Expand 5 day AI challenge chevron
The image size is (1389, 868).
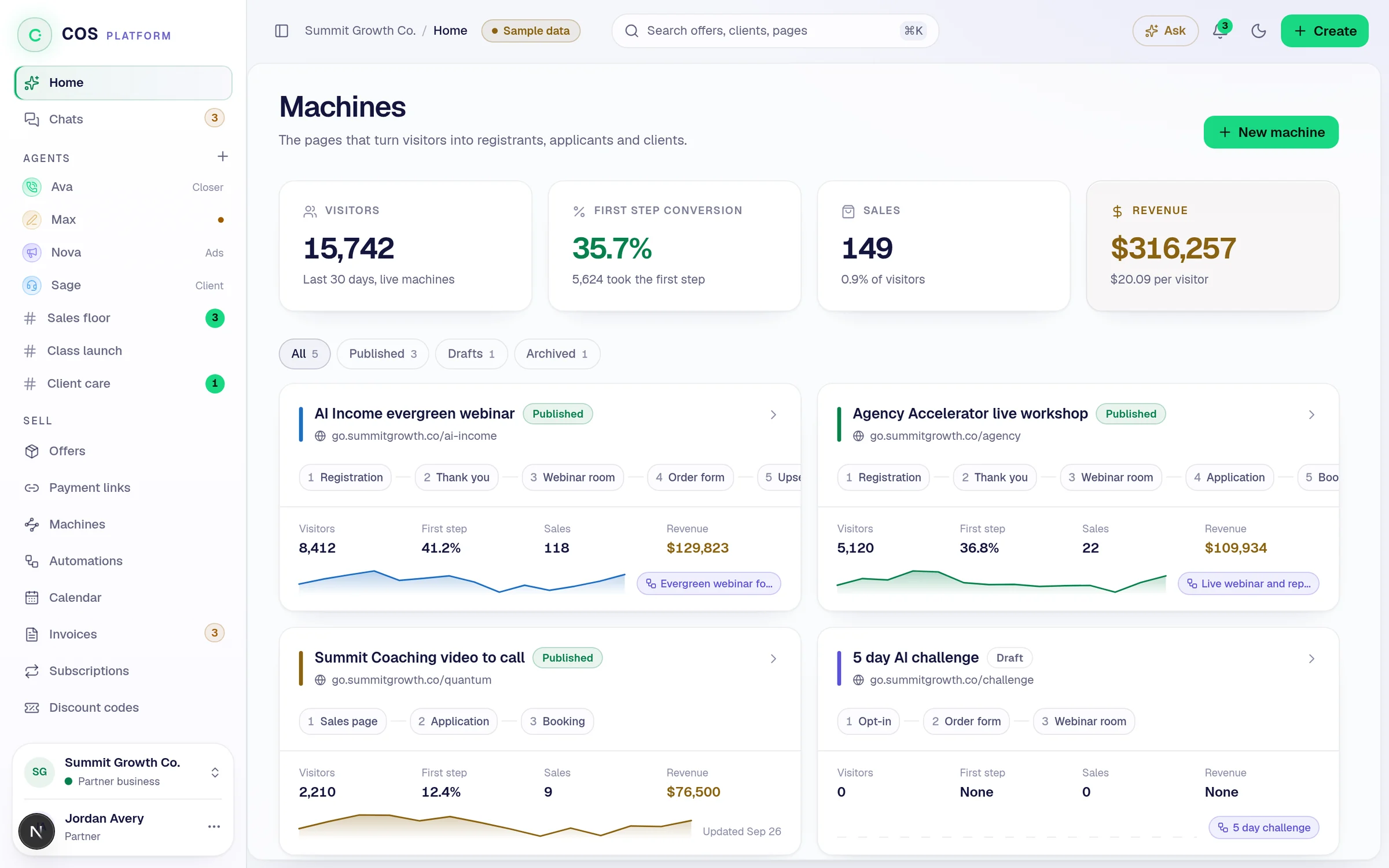point(1311,659)
